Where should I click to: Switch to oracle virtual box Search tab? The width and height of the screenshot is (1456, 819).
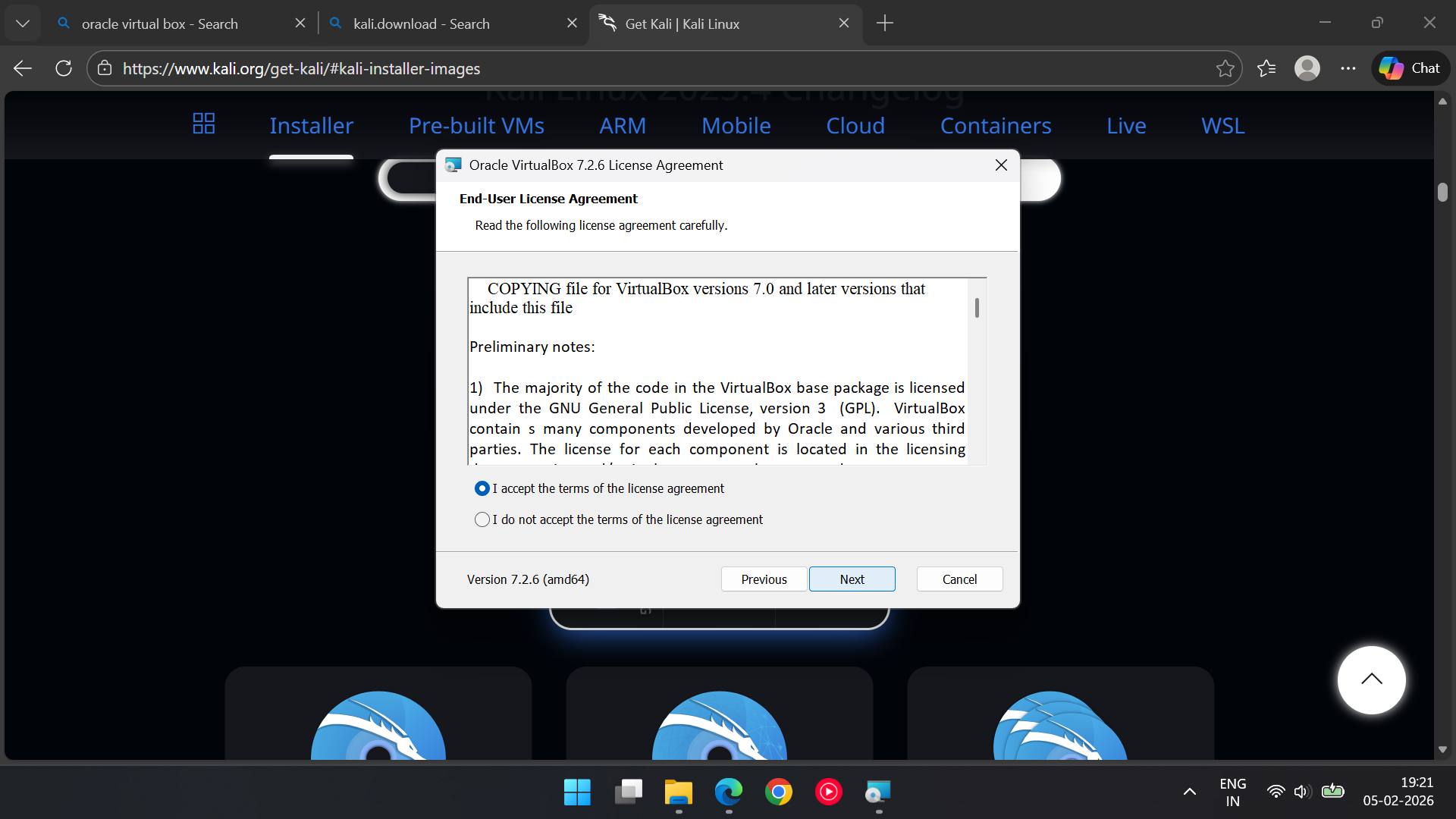click(x=159, y=24)
